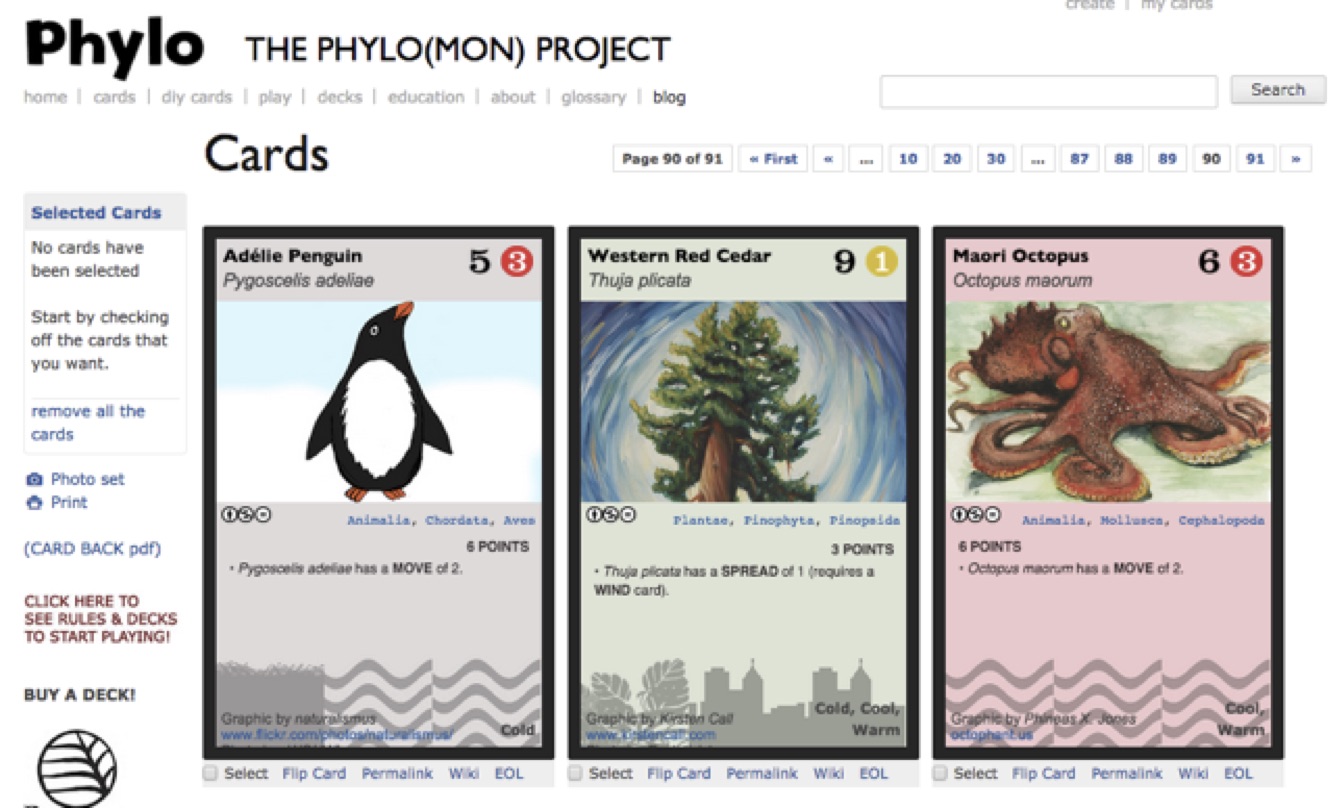The width and height of the screenshot is (1339, 808).
Task: Click the Western Red Cedar tree painting
Action: pos(743,401)
